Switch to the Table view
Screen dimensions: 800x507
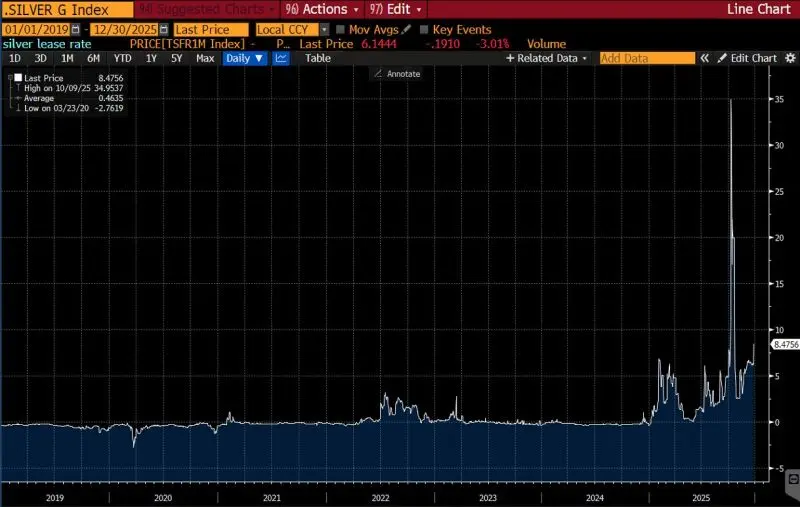[x=318, y=58]
